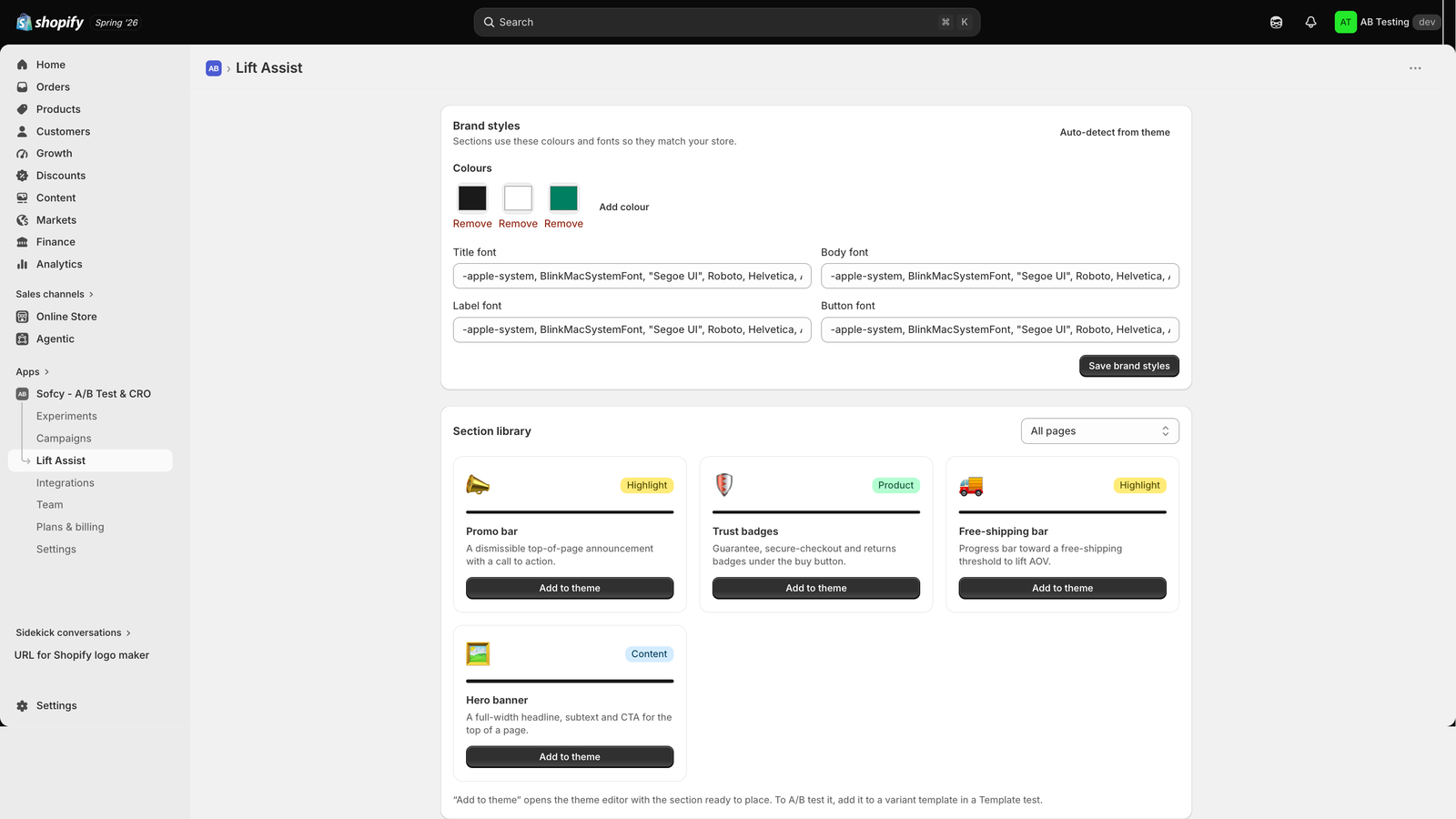Click Save brand styles button

click(x=1129, y=366)
